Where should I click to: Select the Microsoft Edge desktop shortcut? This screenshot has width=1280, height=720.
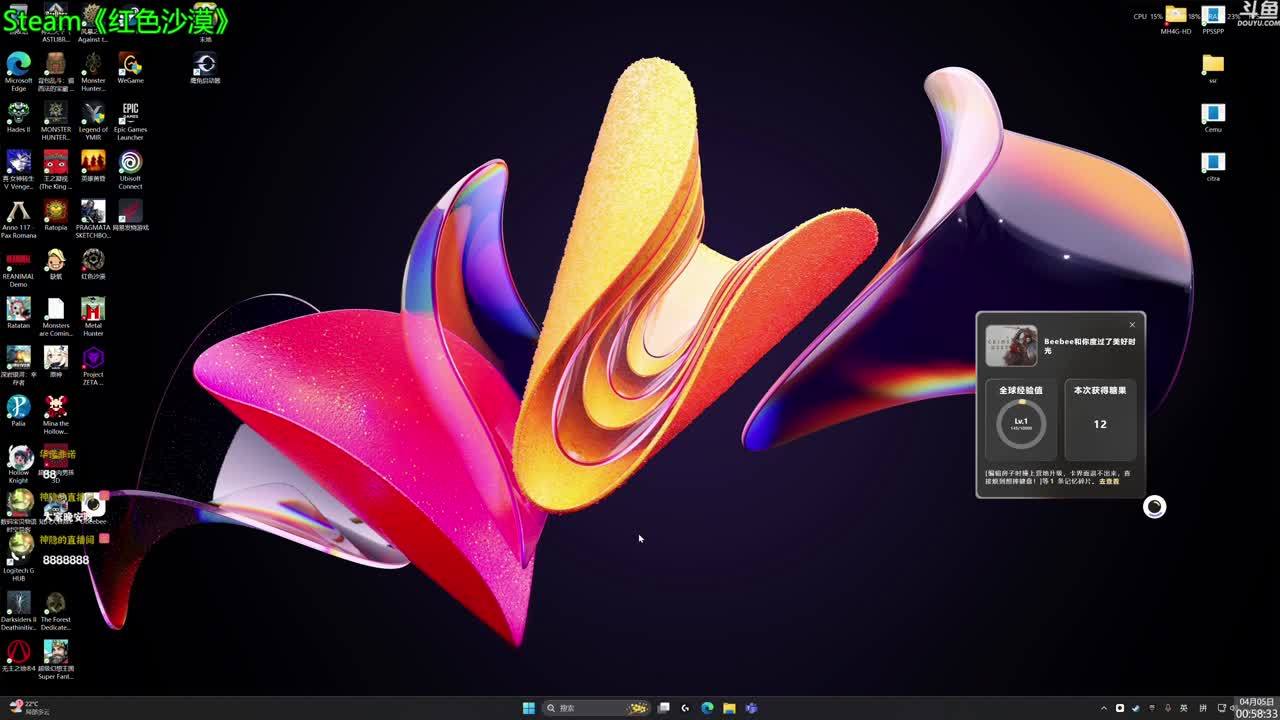tap(18, 64)
